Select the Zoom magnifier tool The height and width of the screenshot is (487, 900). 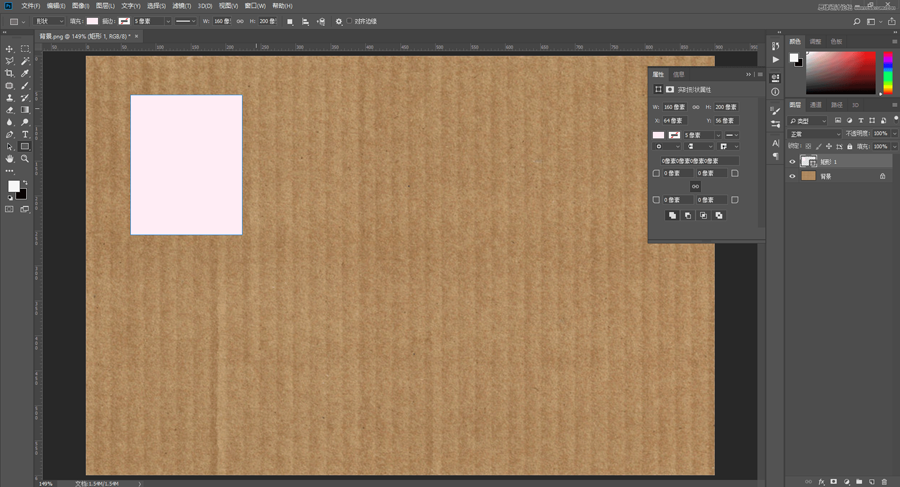tap(25, 159)
